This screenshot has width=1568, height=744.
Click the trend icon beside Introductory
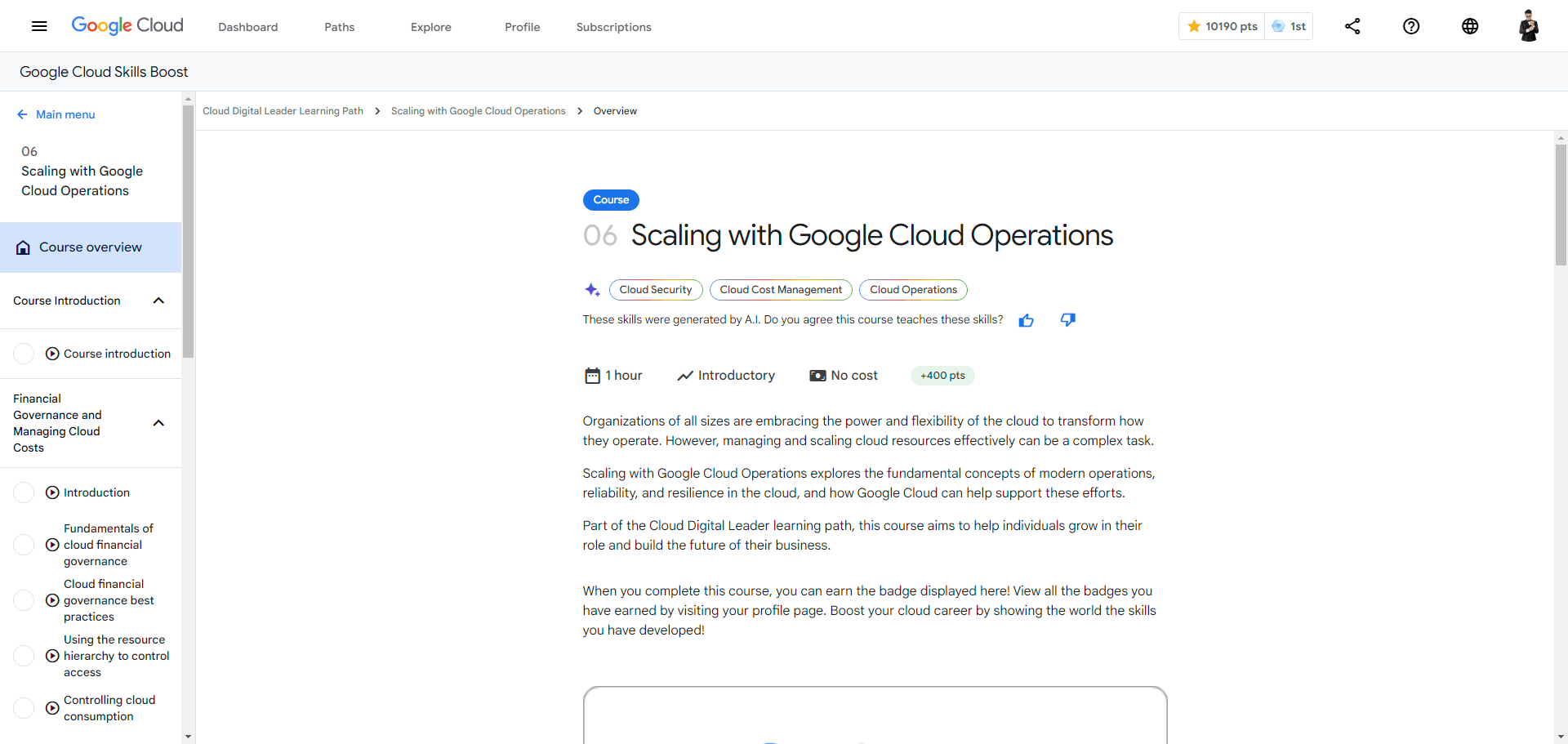point(685,376)
